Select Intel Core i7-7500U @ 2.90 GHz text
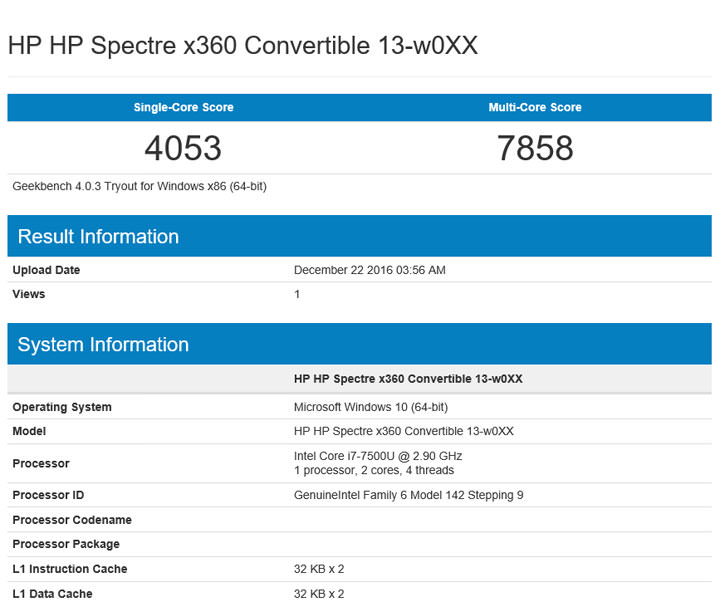The width and height of the screenshot is (720, 602). [x=378, y=456]
